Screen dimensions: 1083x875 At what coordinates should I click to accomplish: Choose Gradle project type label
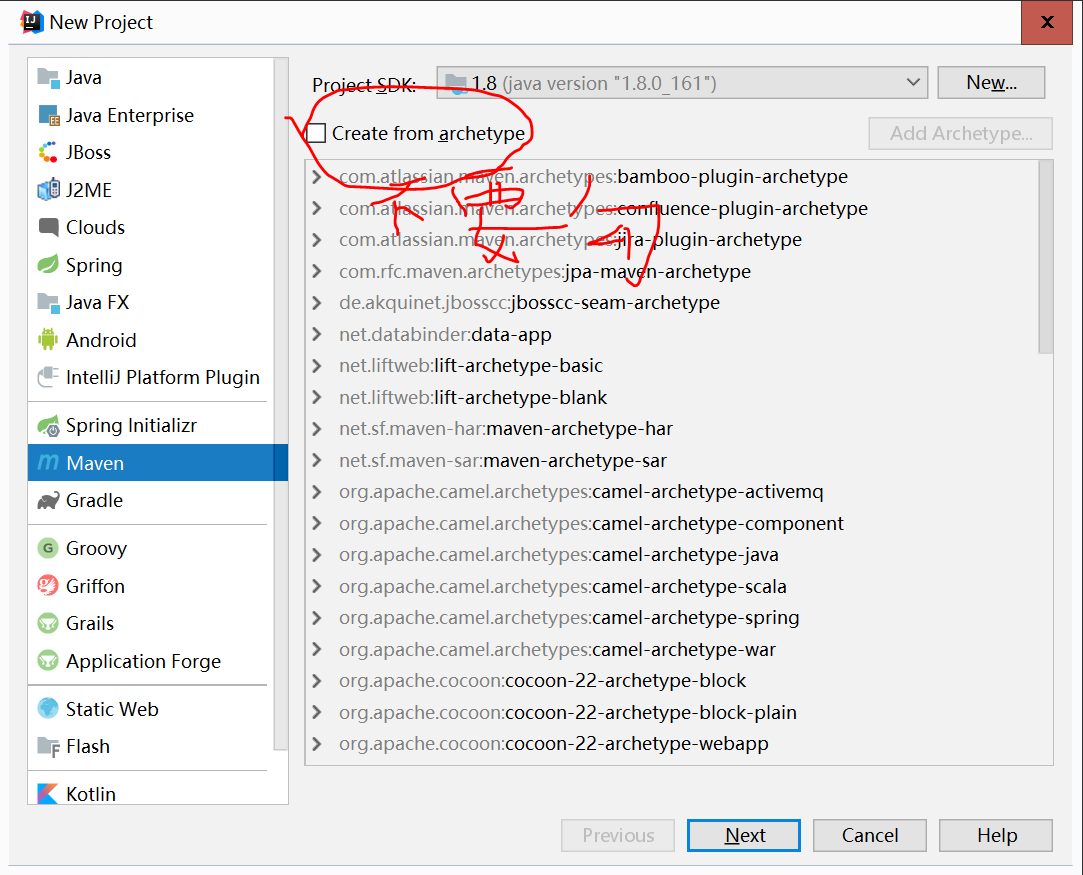tap(95, 500)
